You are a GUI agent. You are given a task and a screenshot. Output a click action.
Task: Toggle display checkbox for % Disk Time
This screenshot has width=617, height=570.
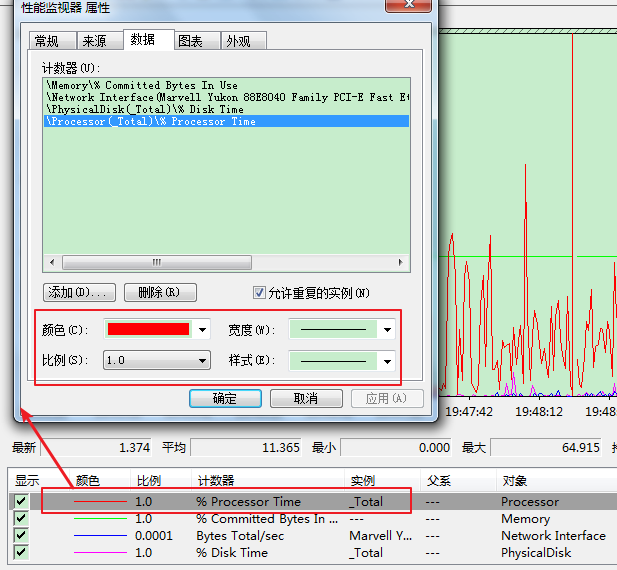click(x=20, y=552)
